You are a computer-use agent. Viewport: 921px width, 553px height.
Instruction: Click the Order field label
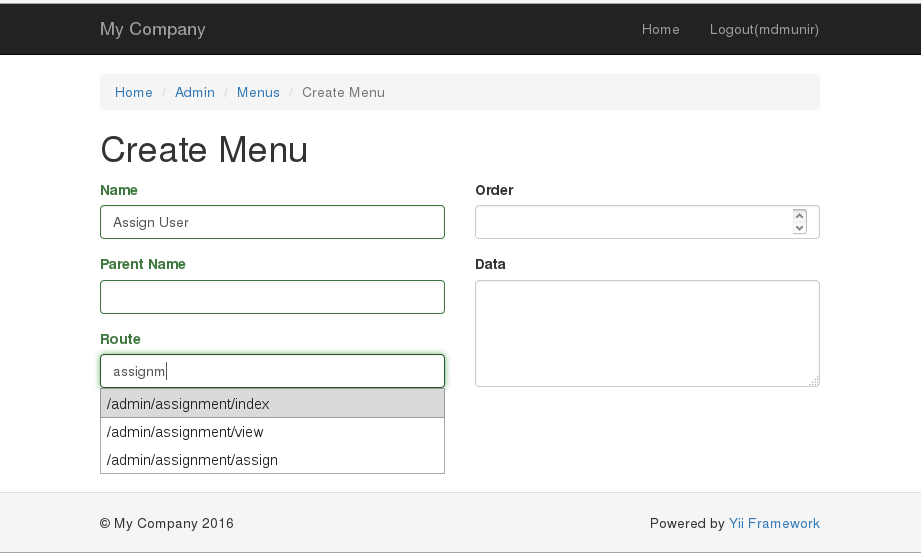[x=494, y=190]
